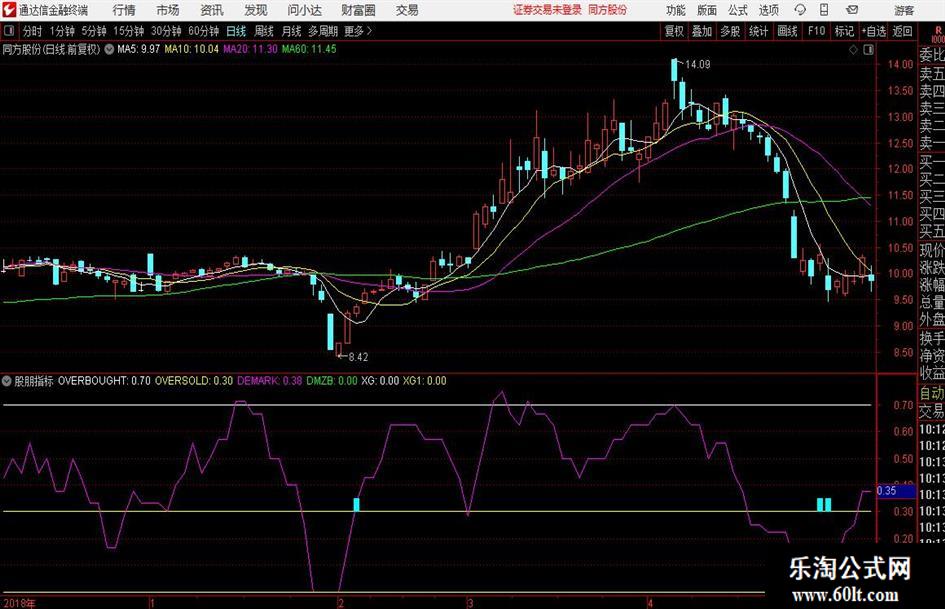Open the 交易 menu
This screenshot has width=945, height=609.
[407, 10]
